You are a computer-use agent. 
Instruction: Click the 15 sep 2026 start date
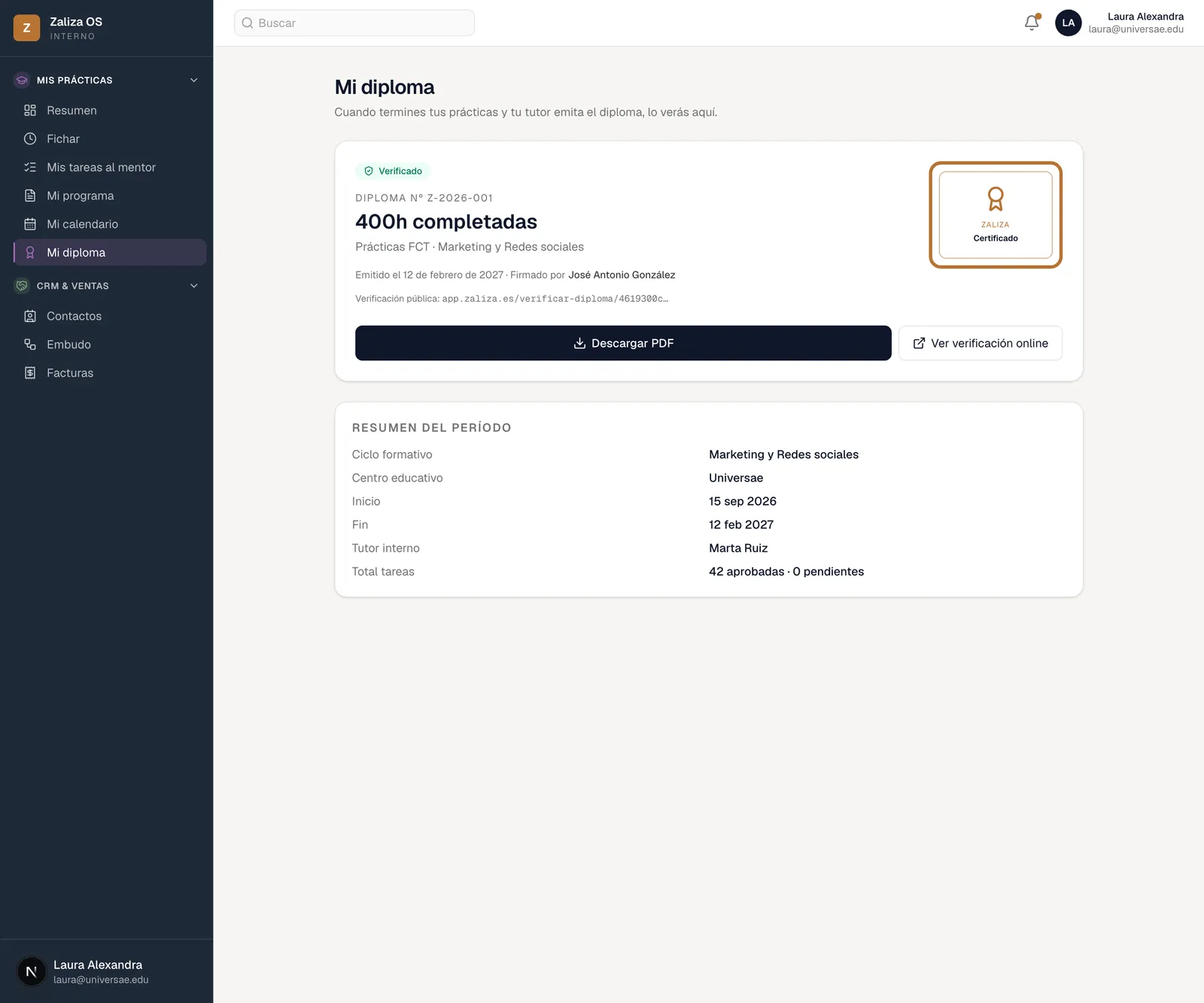(743, 501)
